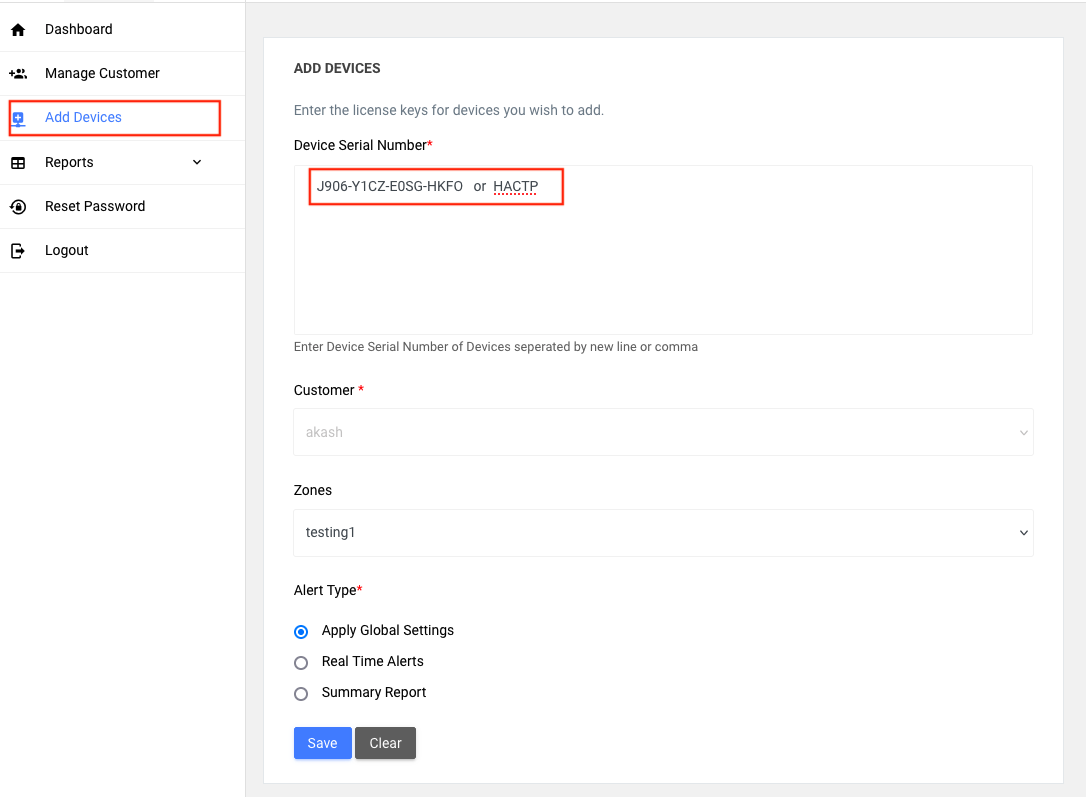
Task: Open Reset Password from sidebar
Action: (95, 207)
